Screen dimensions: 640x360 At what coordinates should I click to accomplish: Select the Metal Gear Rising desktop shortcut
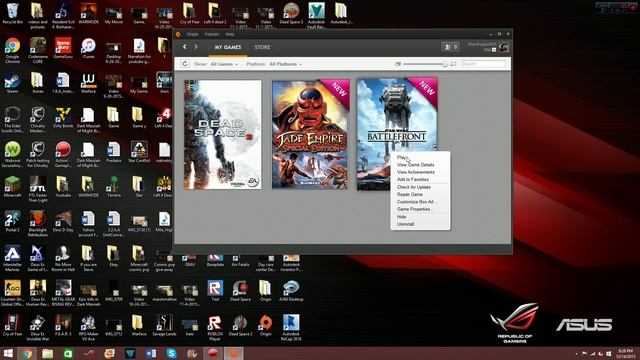63,293
